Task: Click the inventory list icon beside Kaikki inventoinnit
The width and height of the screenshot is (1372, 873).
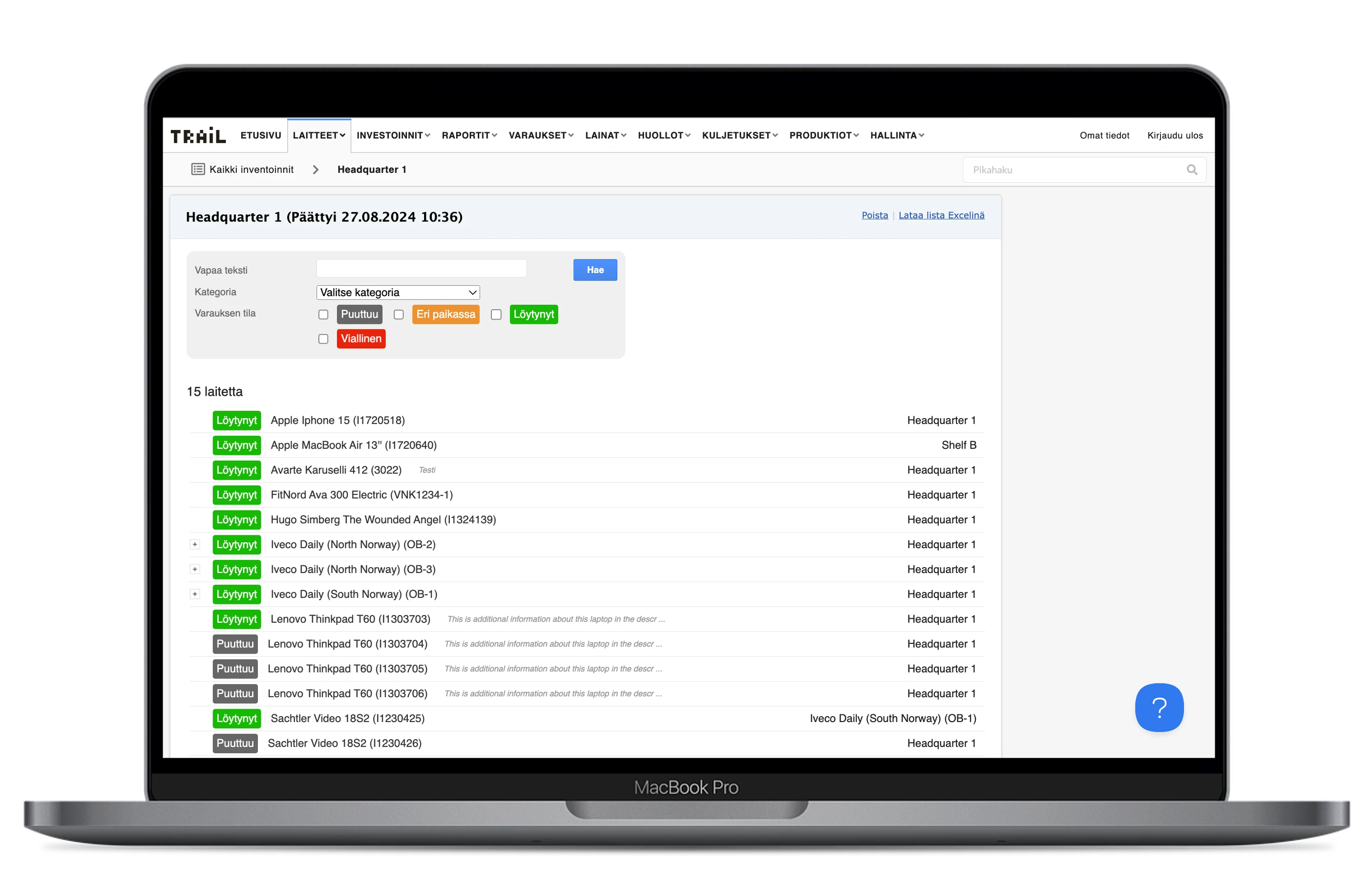Action: tap(198, 169)
